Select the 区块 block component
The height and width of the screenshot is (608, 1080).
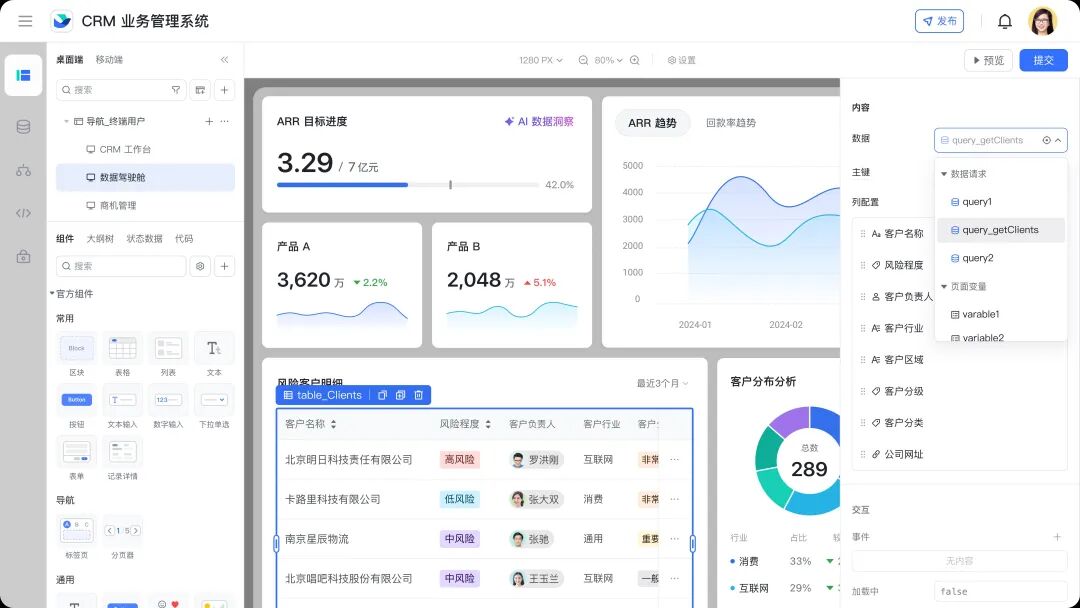(x=76, y=355)
